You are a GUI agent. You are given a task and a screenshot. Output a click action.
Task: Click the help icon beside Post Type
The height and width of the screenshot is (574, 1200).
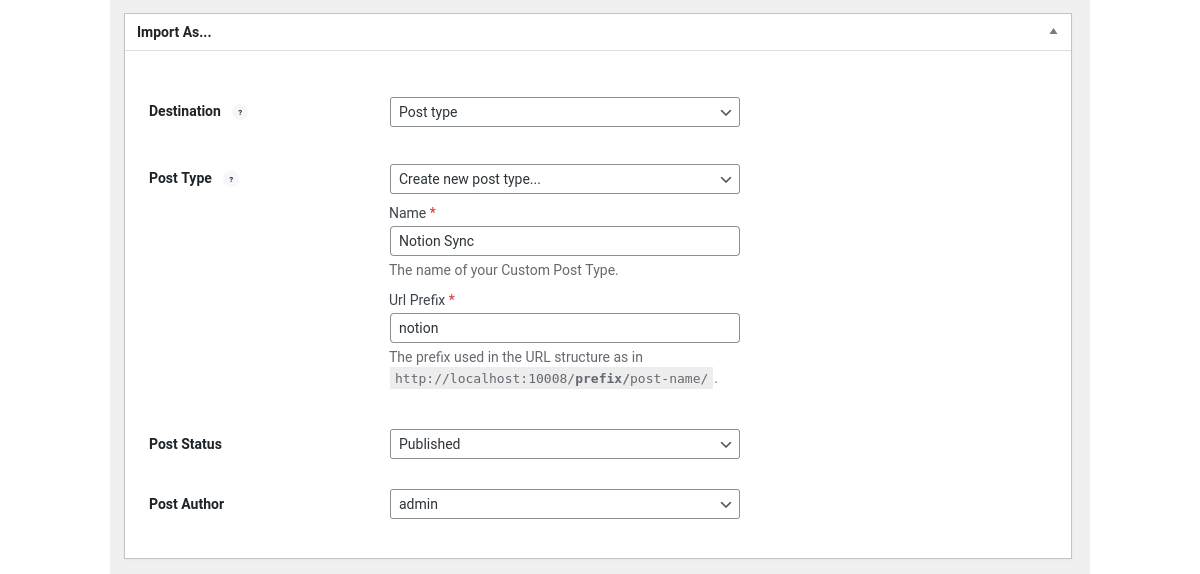click(x=231, y=179)
